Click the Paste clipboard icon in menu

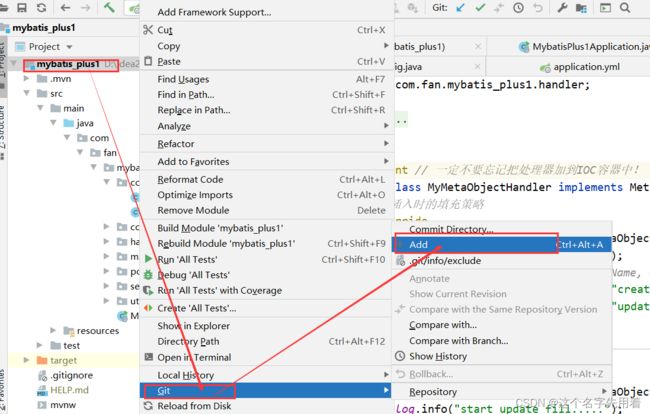coord(148,61)
